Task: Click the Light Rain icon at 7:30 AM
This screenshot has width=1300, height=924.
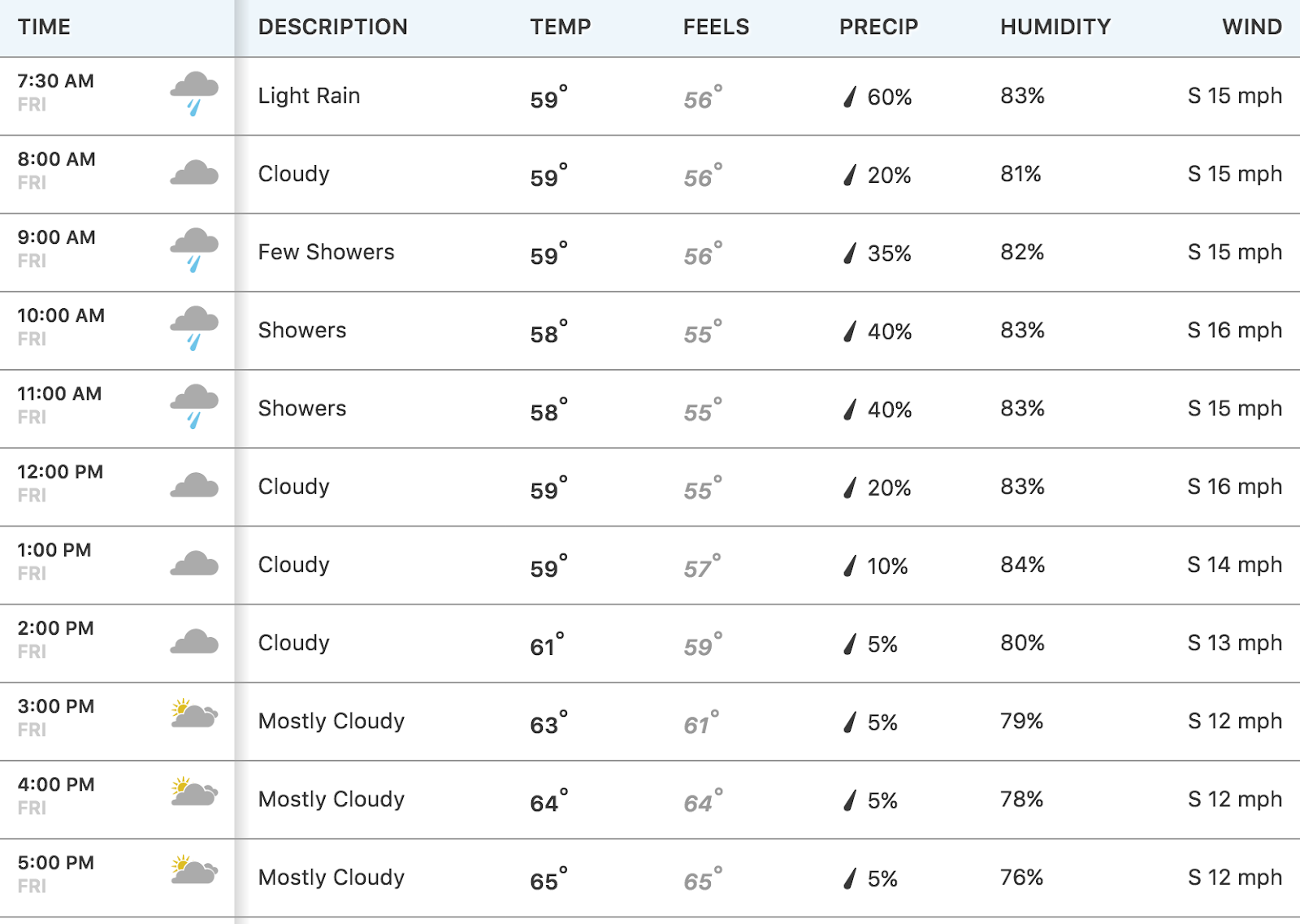Action: [194, 93]
